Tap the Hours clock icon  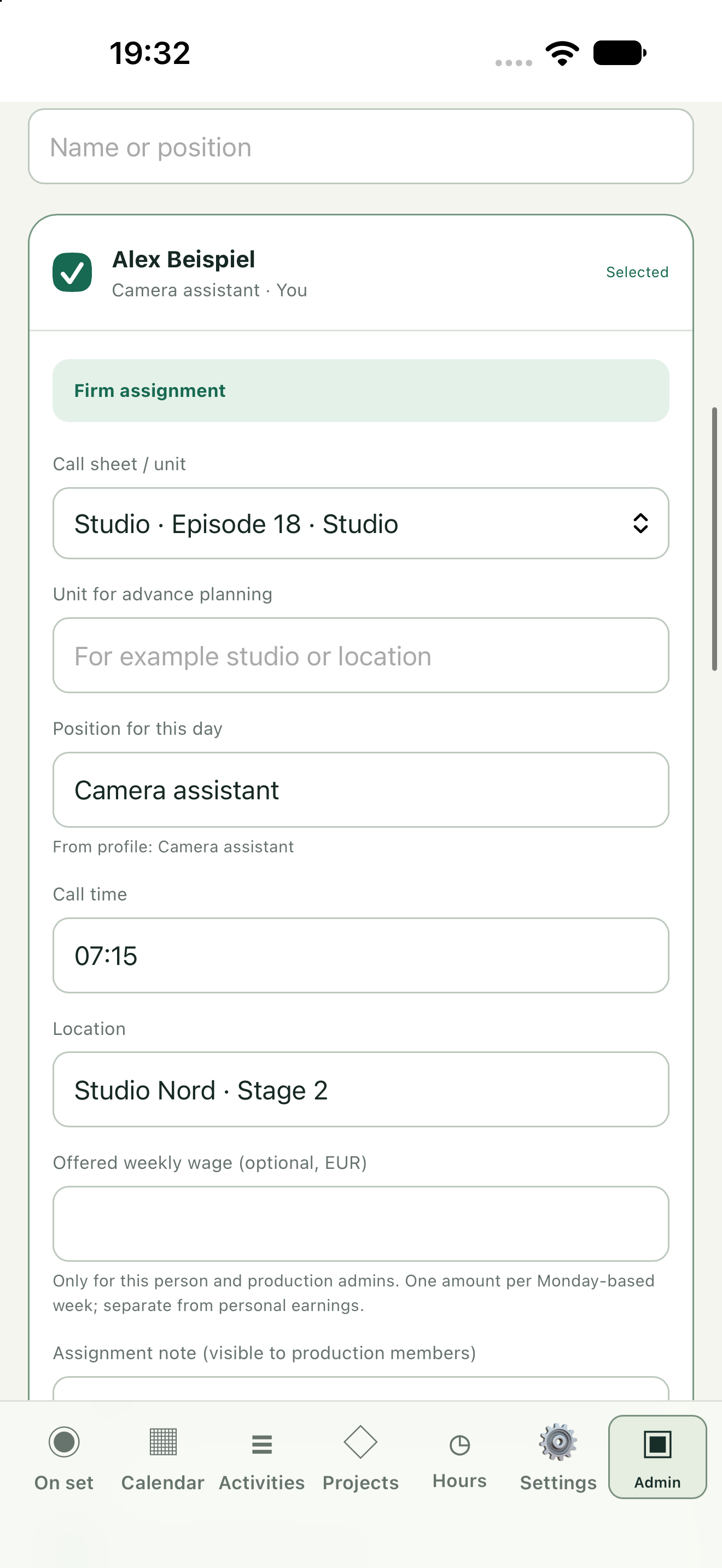pos(459,1444)
